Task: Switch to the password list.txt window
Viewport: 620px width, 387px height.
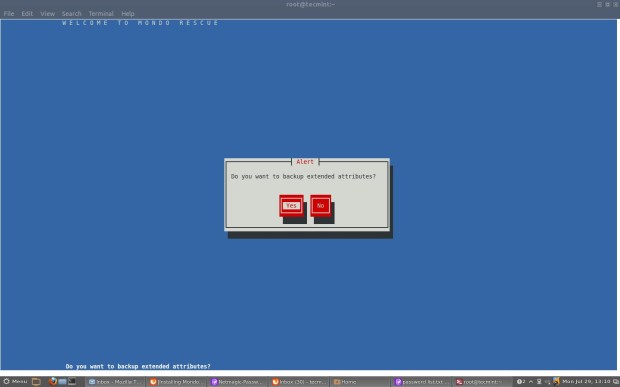Action: [422, 382]
